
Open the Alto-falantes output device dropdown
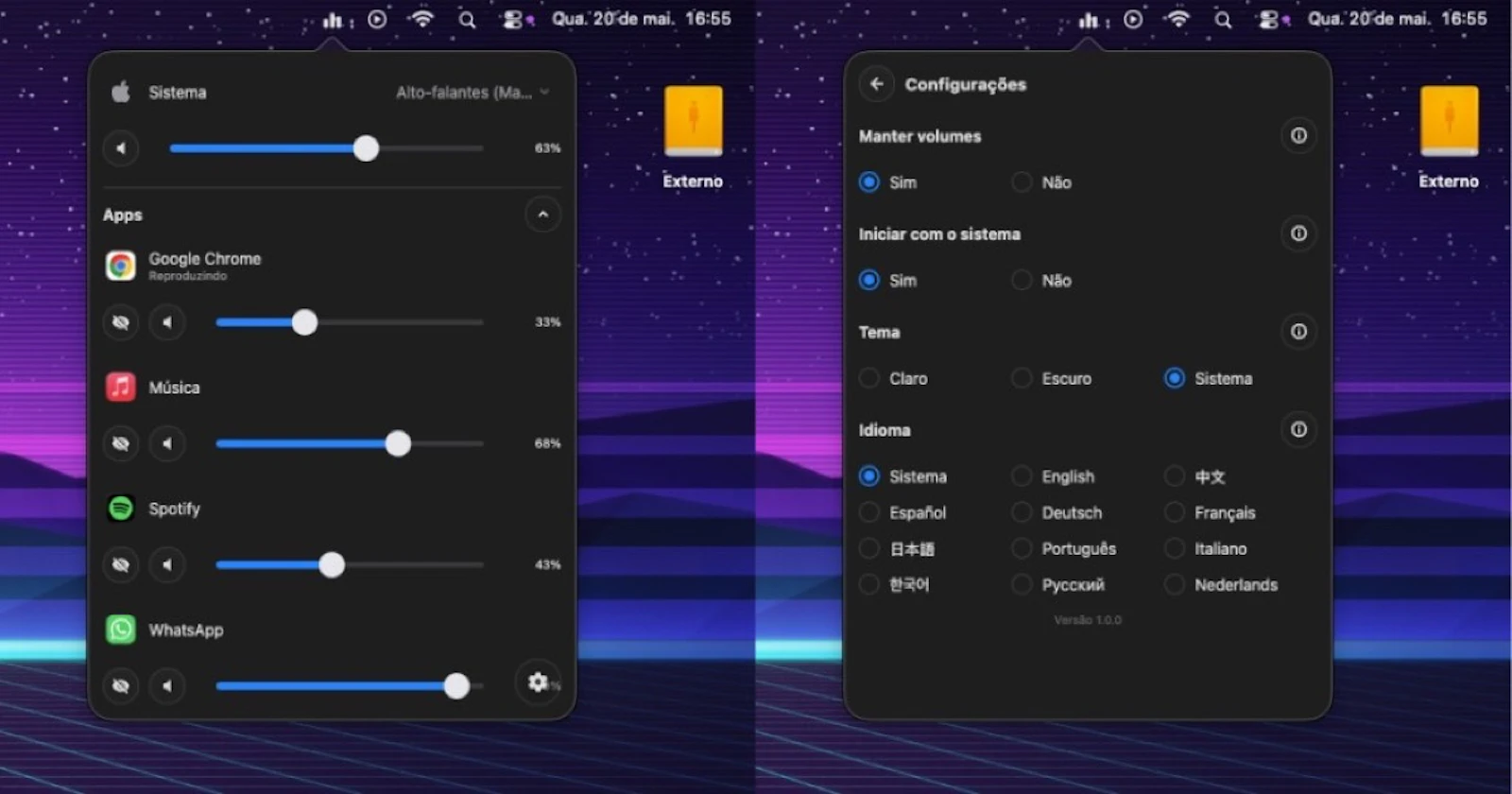click(472, 92)
